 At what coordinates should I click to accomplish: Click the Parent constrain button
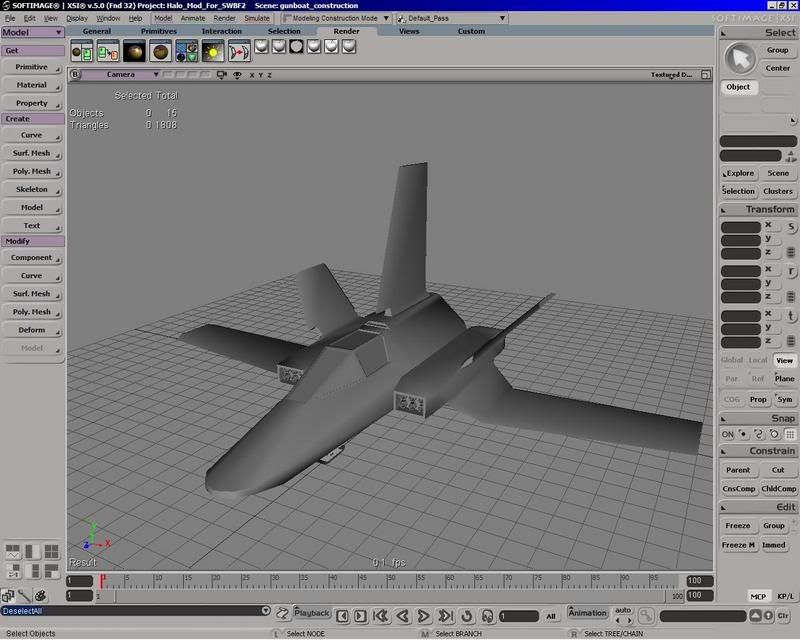pos(738,470)
